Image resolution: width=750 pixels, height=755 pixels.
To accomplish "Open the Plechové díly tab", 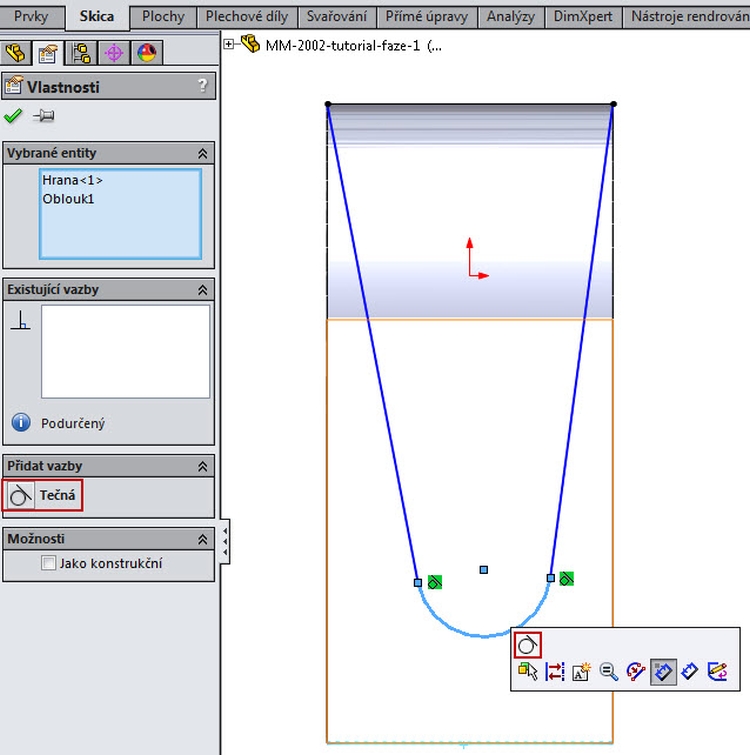I will 247,17.
